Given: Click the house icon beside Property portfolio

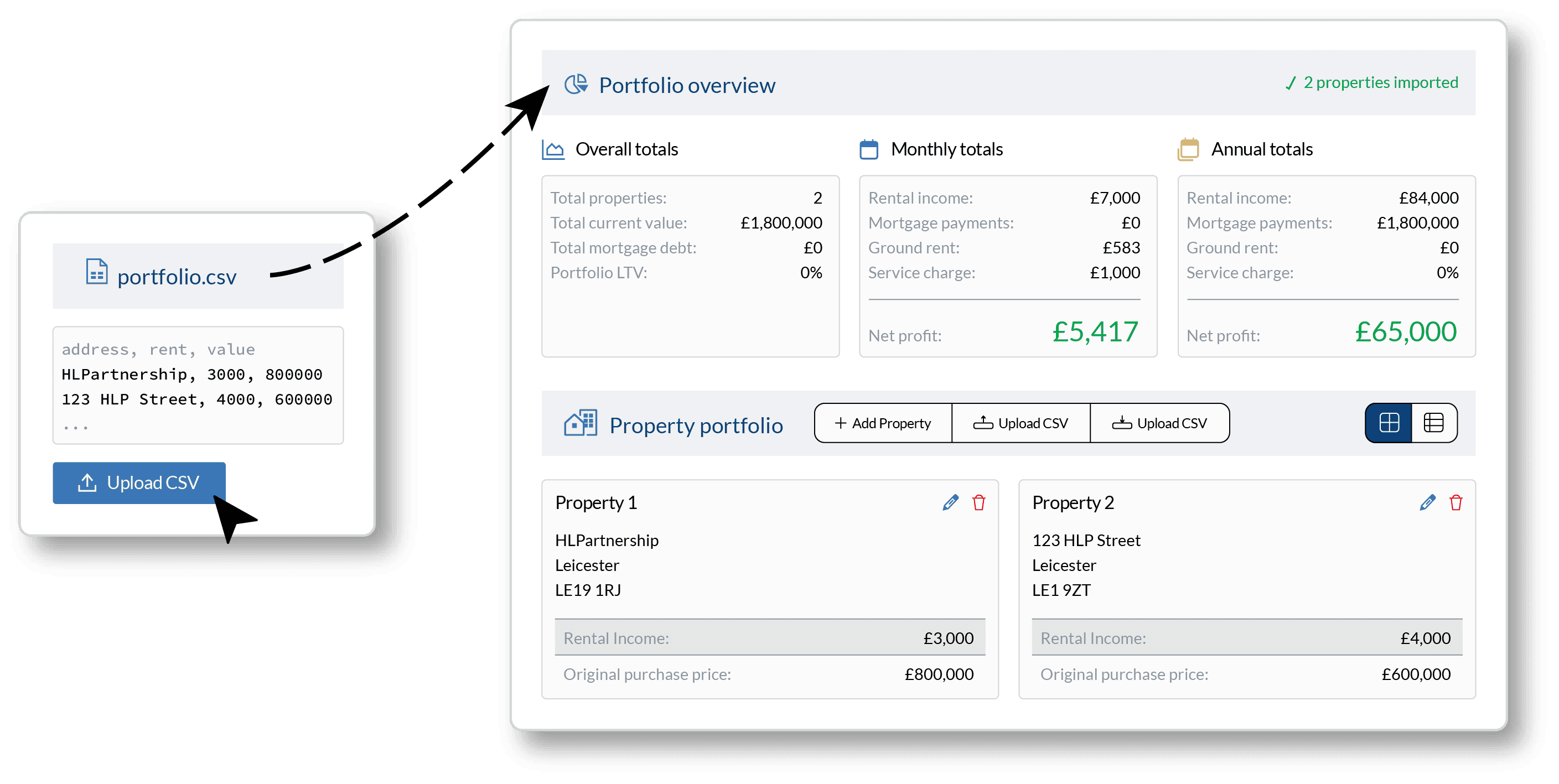Looking at the screenshot, I should click(580, 423).
